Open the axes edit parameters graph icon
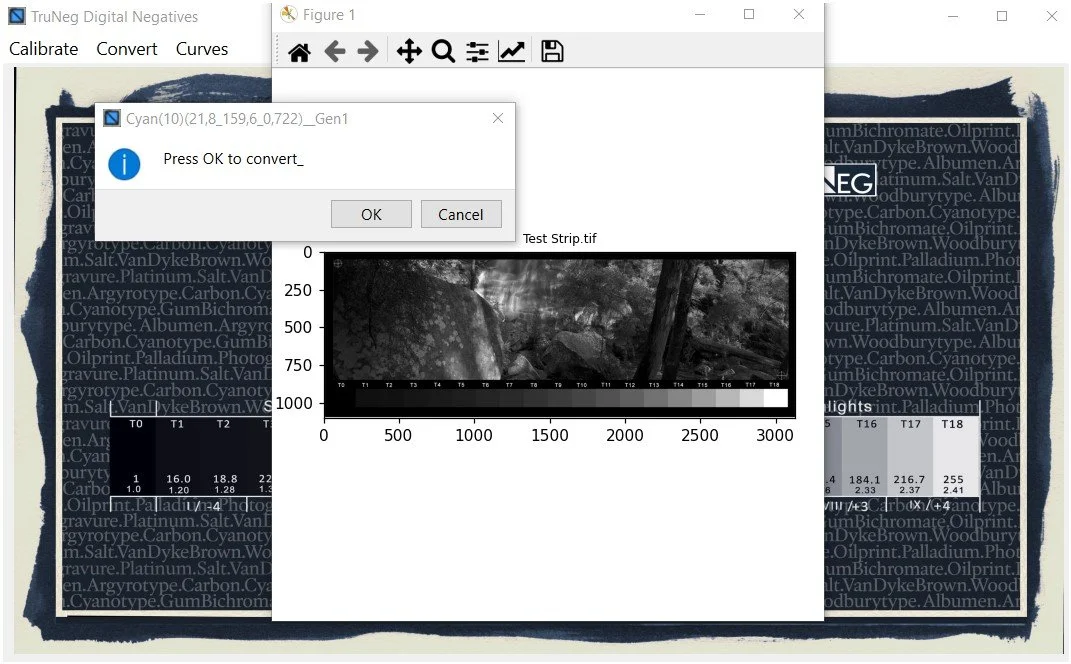This screenshot has height=664, width=1071. click(x=511, y=51)
